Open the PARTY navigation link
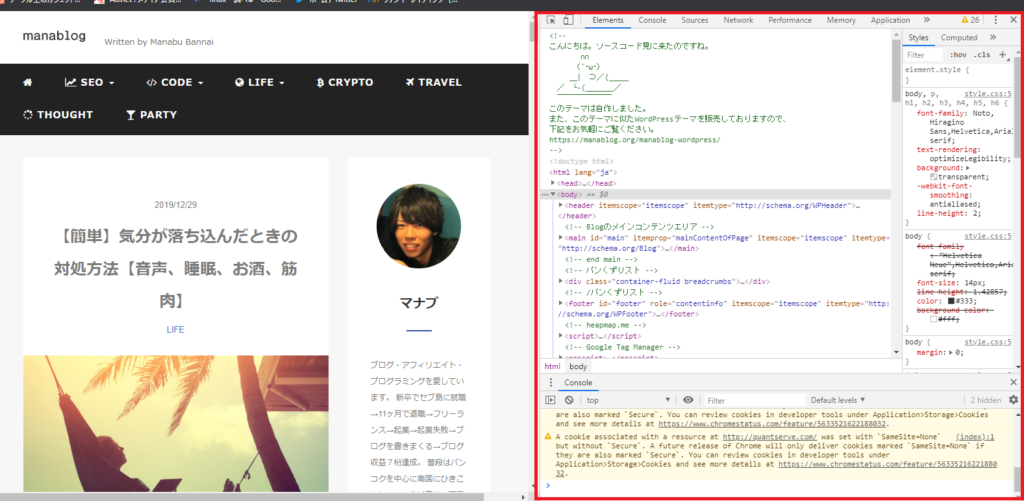This screenshot has height=501, width=1024. click(152, 114)
